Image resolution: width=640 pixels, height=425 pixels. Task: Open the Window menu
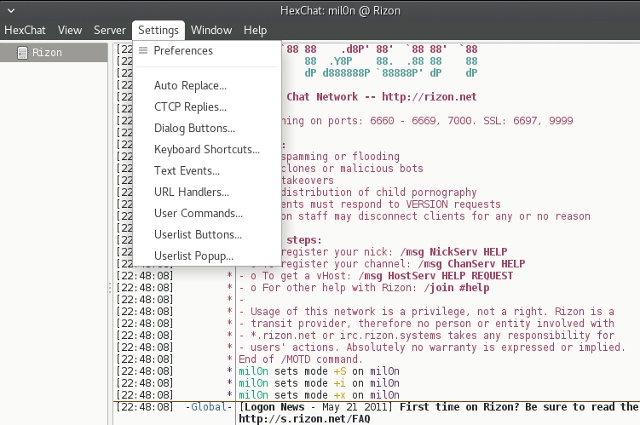tap(211, 30)
